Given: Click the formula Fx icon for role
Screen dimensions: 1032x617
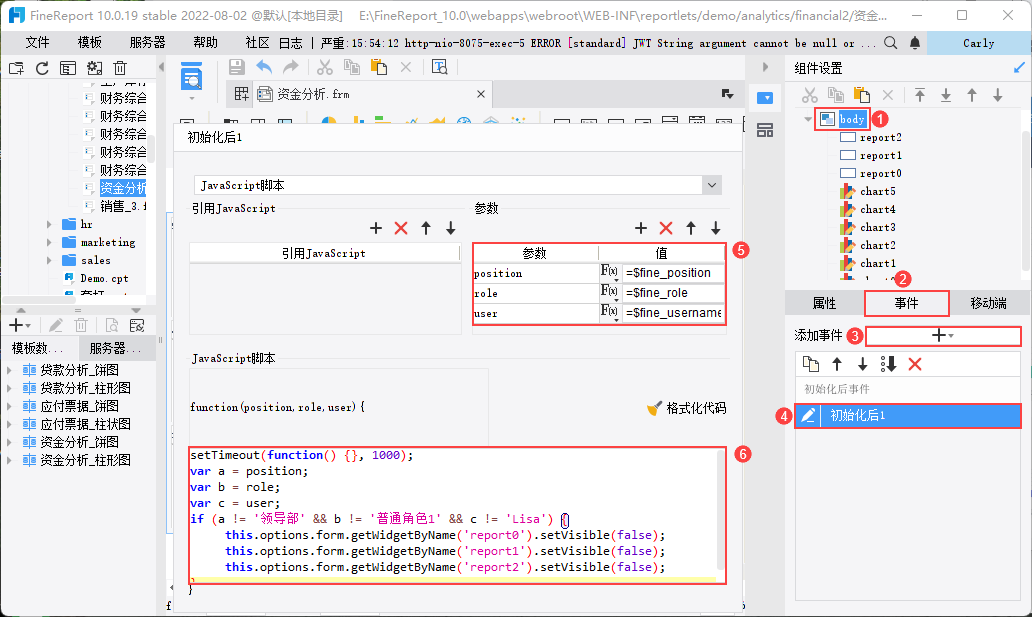Looking at the screenshot, I should tap(609, 292).
